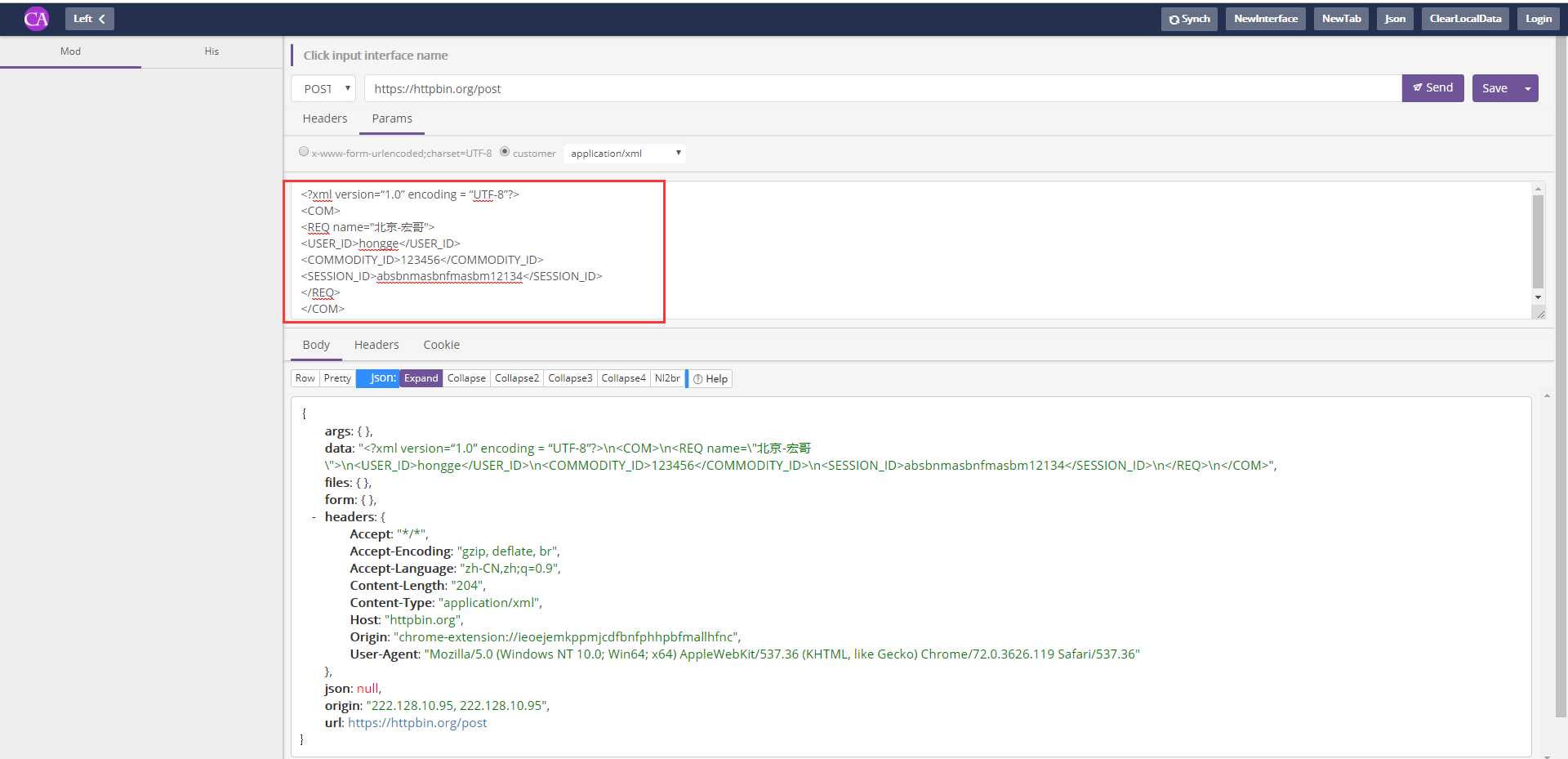Click the args key in the response

click(x=338, y=431)
